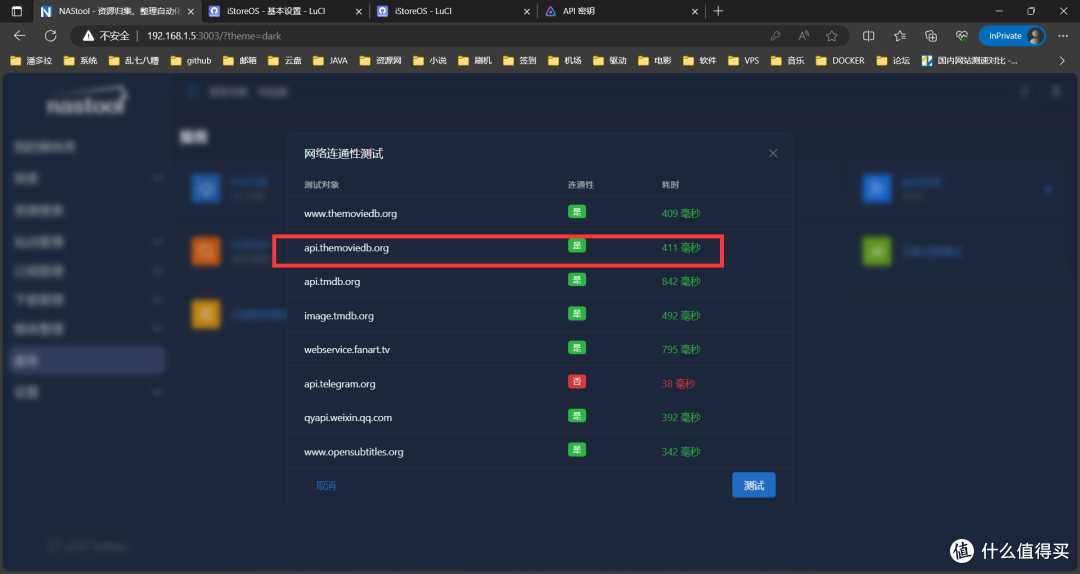Select the image.tmdb.org row text
The width and height of the screenshot is (1080, 574).
click(x=338, y=316)
